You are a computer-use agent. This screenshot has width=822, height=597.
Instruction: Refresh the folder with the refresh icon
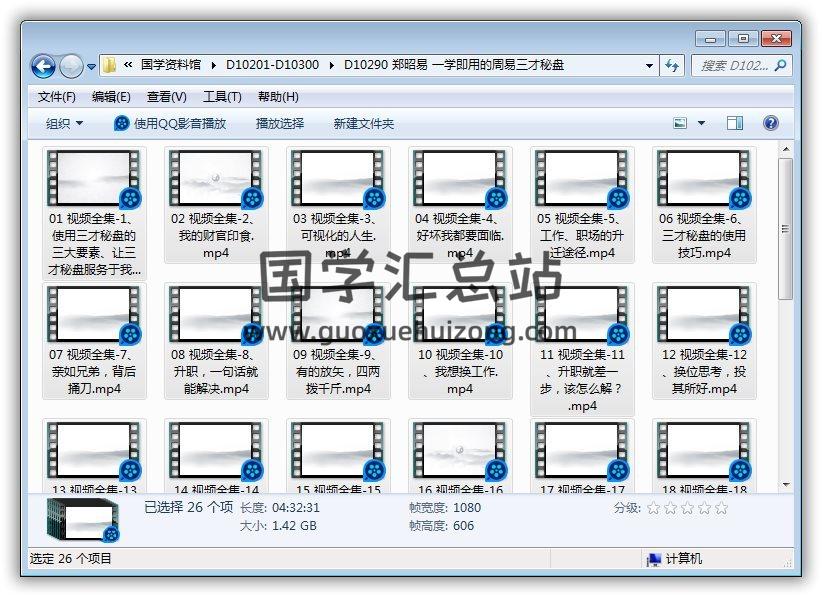(x=672, y=66)
